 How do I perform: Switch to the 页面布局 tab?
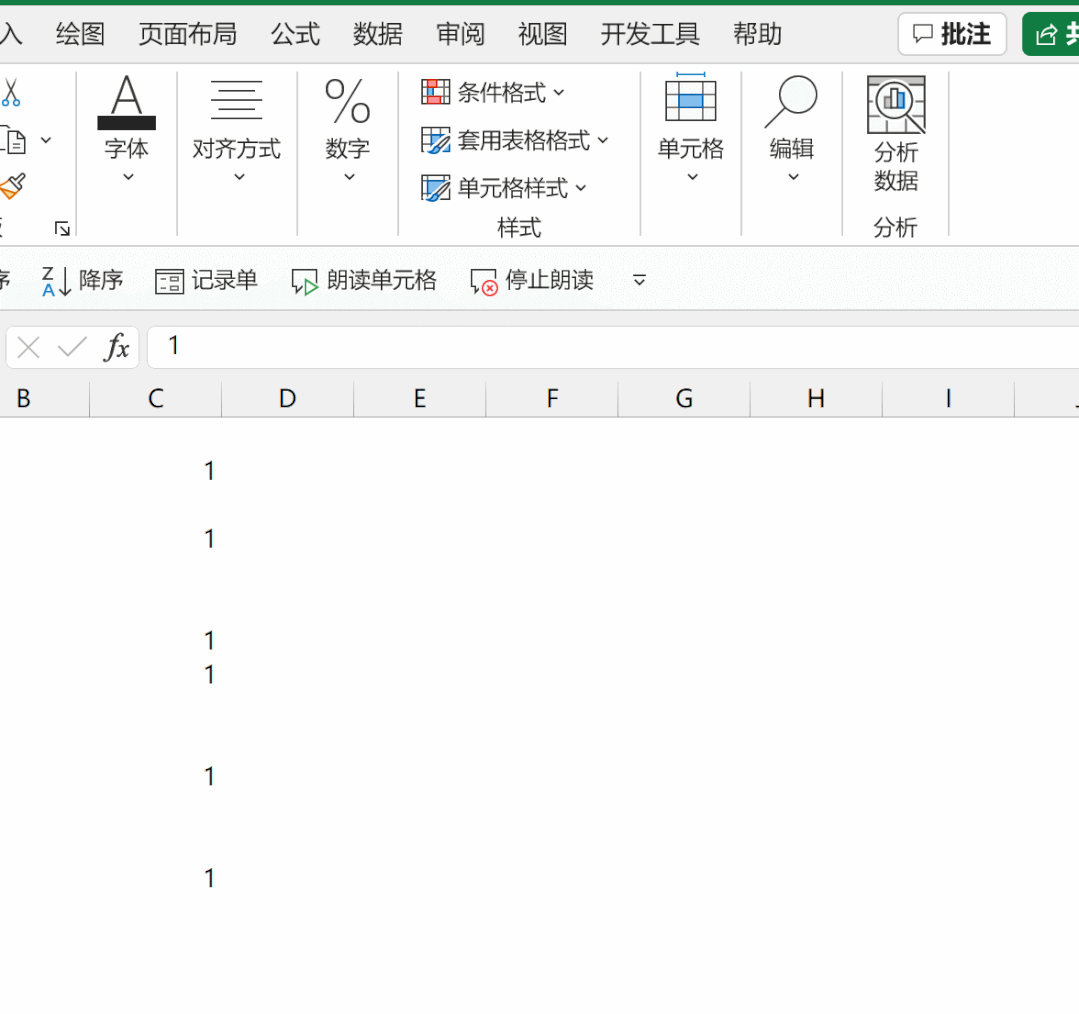[188, 34]
